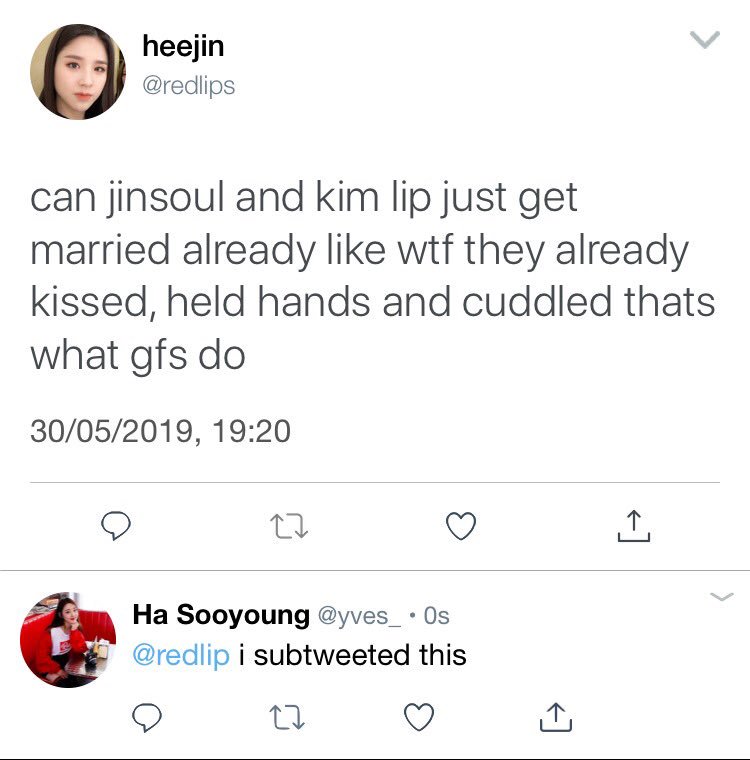Image resolution: width=750 pixels, height=760 pixels.
Task: Retweet Ha Sooyoung's reply
Action: coord(287,717)
